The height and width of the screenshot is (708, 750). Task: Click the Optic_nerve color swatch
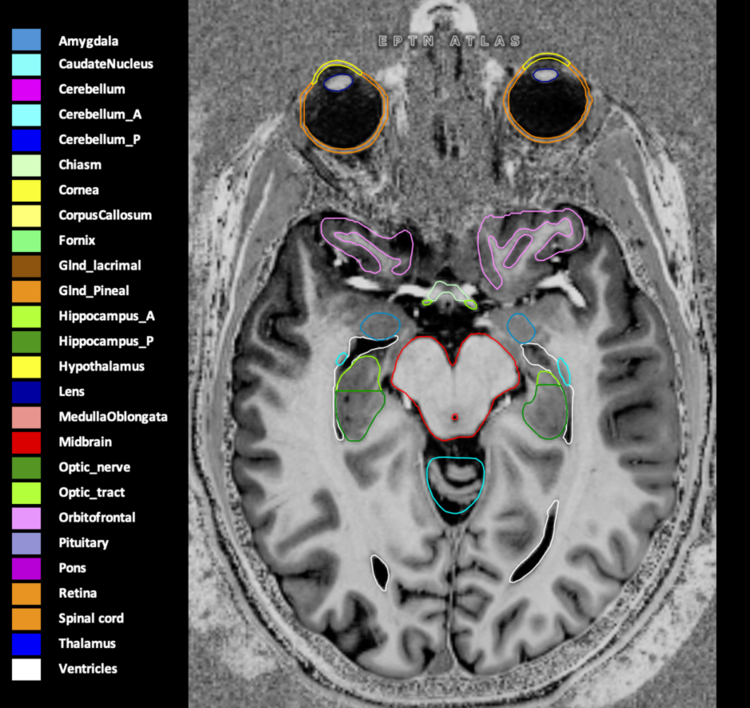pos(26,468)
